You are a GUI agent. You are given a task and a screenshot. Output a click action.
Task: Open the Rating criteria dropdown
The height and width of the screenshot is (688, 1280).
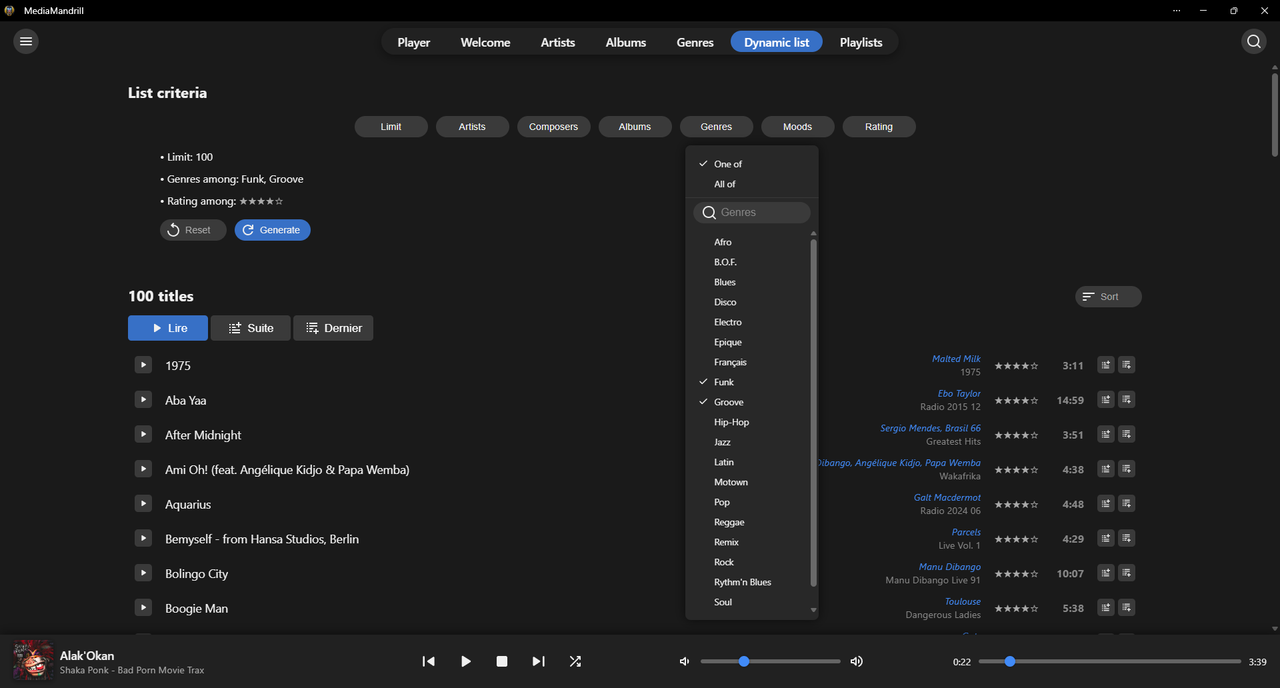click(879, 127)
